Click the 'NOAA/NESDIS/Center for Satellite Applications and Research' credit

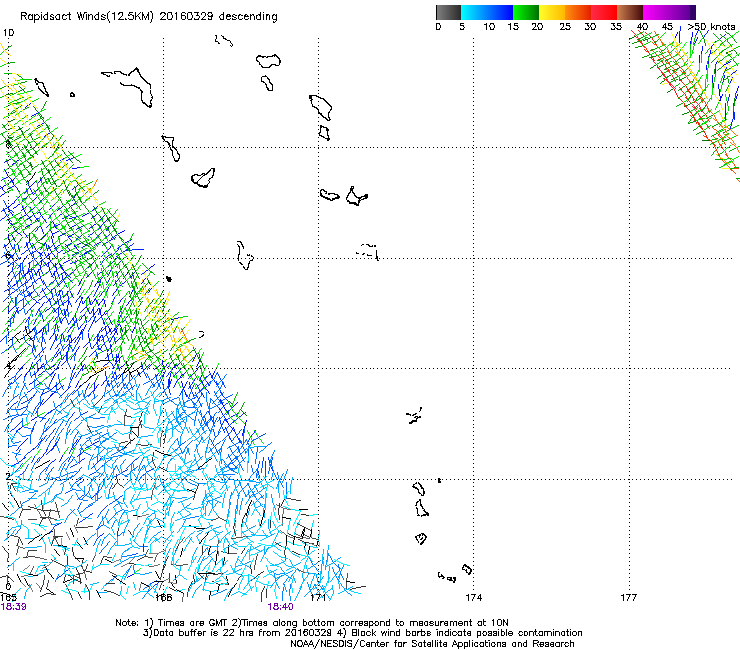[432, 644]
